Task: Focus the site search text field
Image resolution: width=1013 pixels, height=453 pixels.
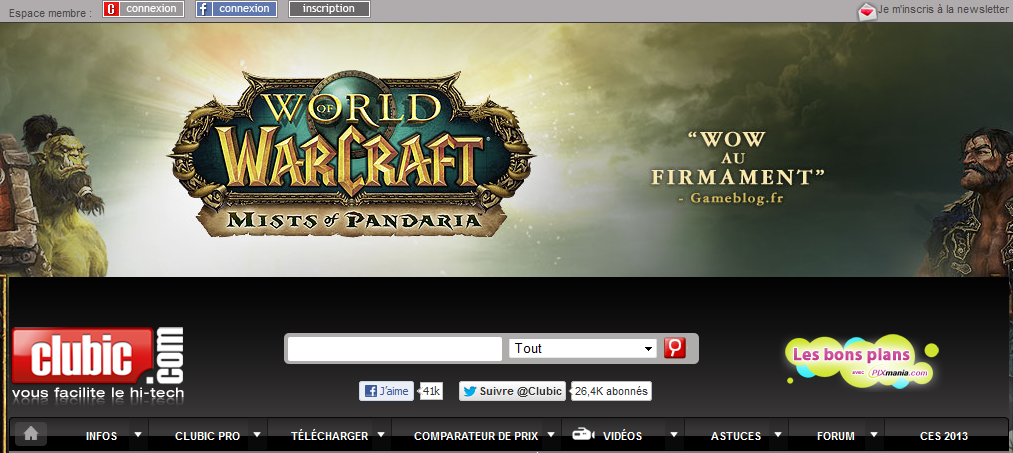Action: (394, 349)
